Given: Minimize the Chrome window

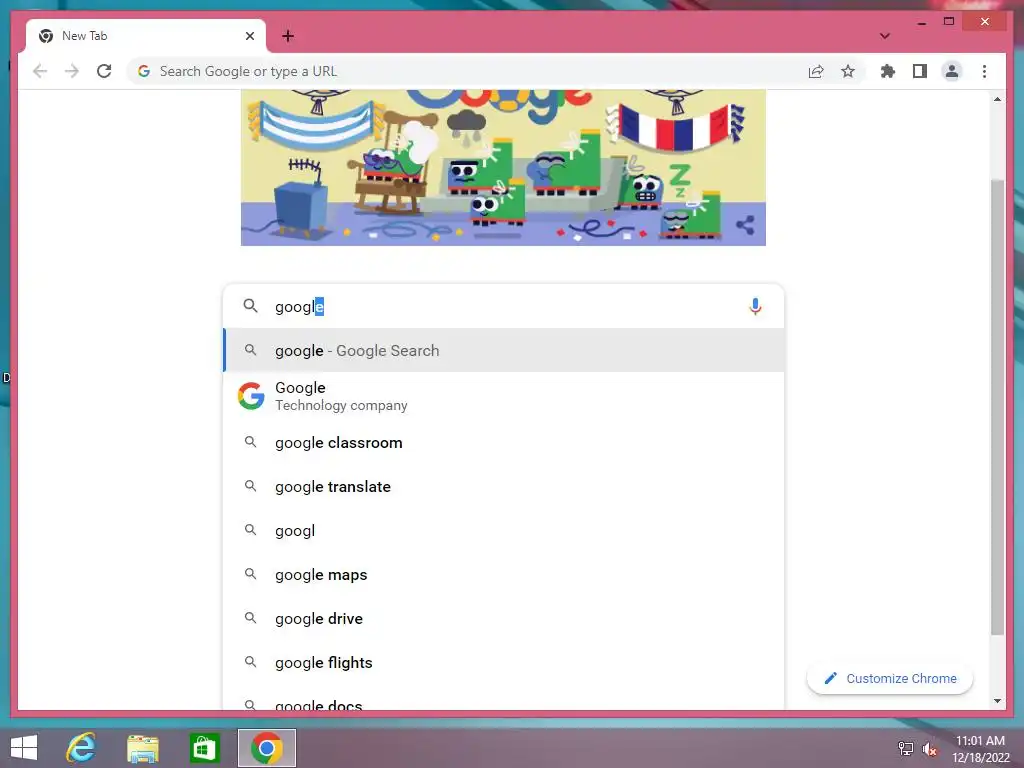Looking at the screenshot, I should tap(921, 22).
